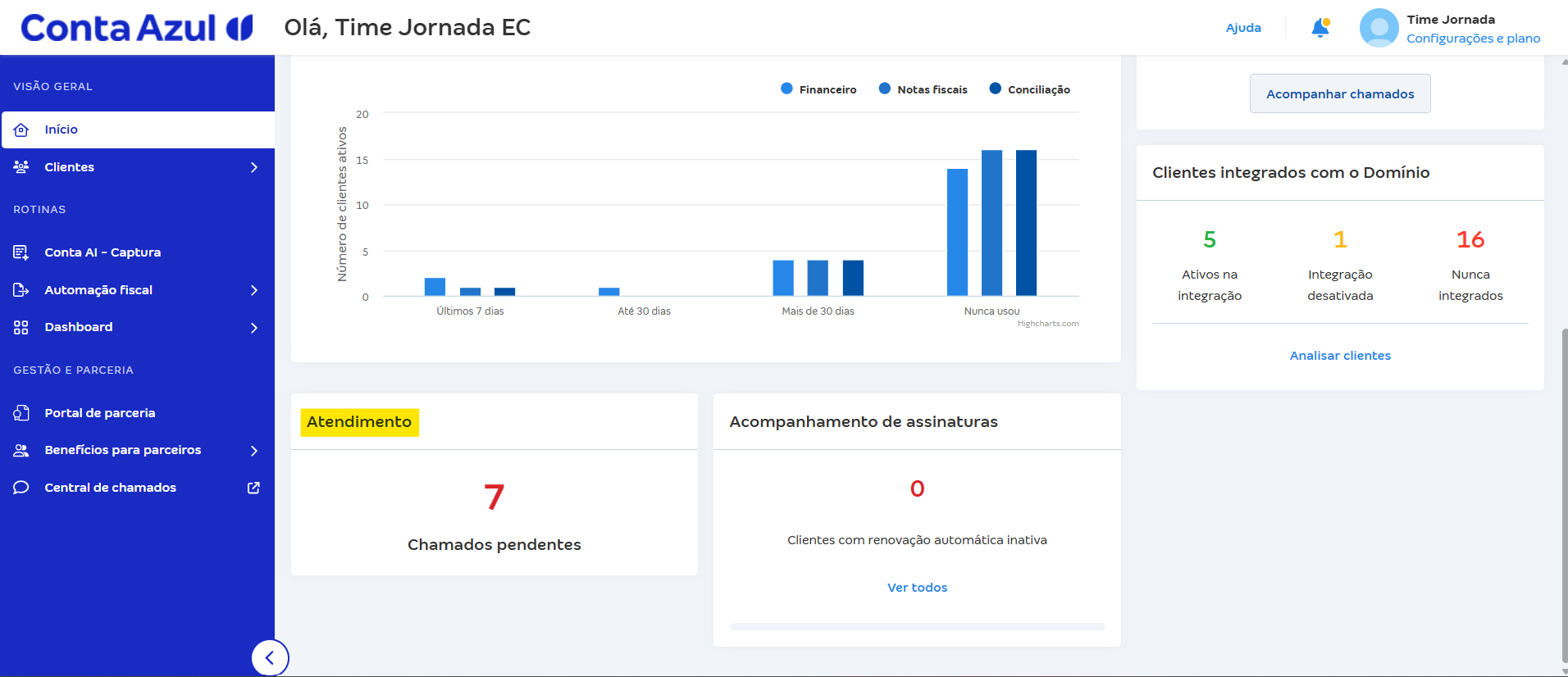Expand the Automação fiscal submenu chevron

click(254, 290)
